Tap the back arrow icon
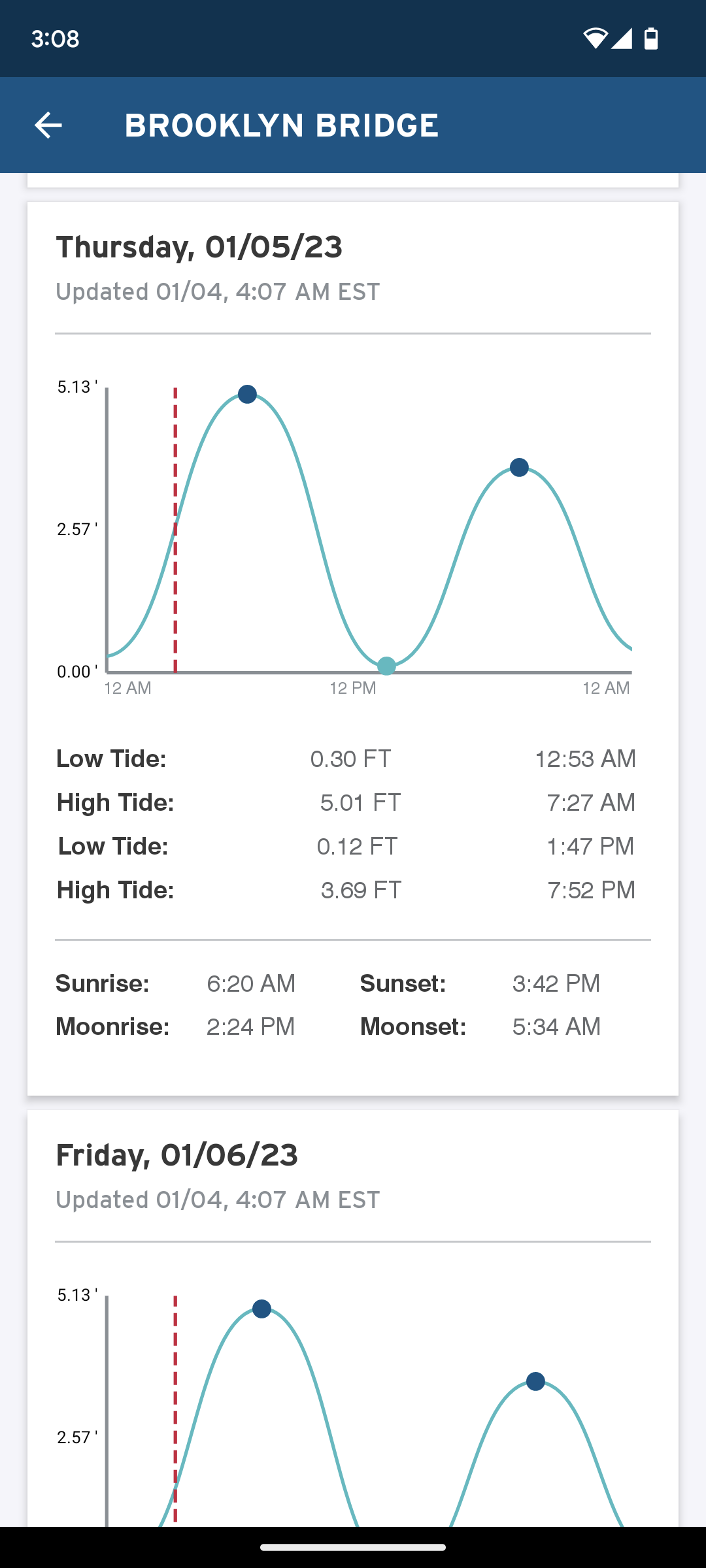 (48, 125)
